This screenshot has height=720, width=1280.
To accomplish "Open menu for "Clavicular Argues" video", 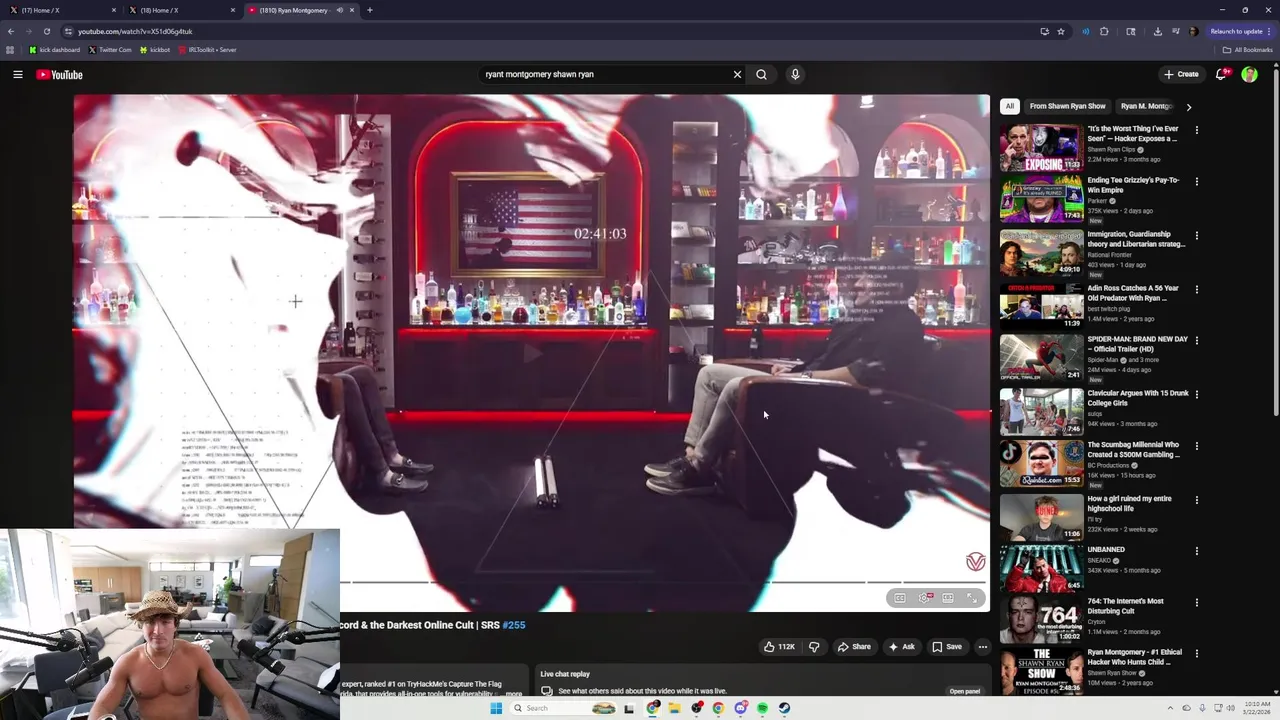I will (1196, 395).
